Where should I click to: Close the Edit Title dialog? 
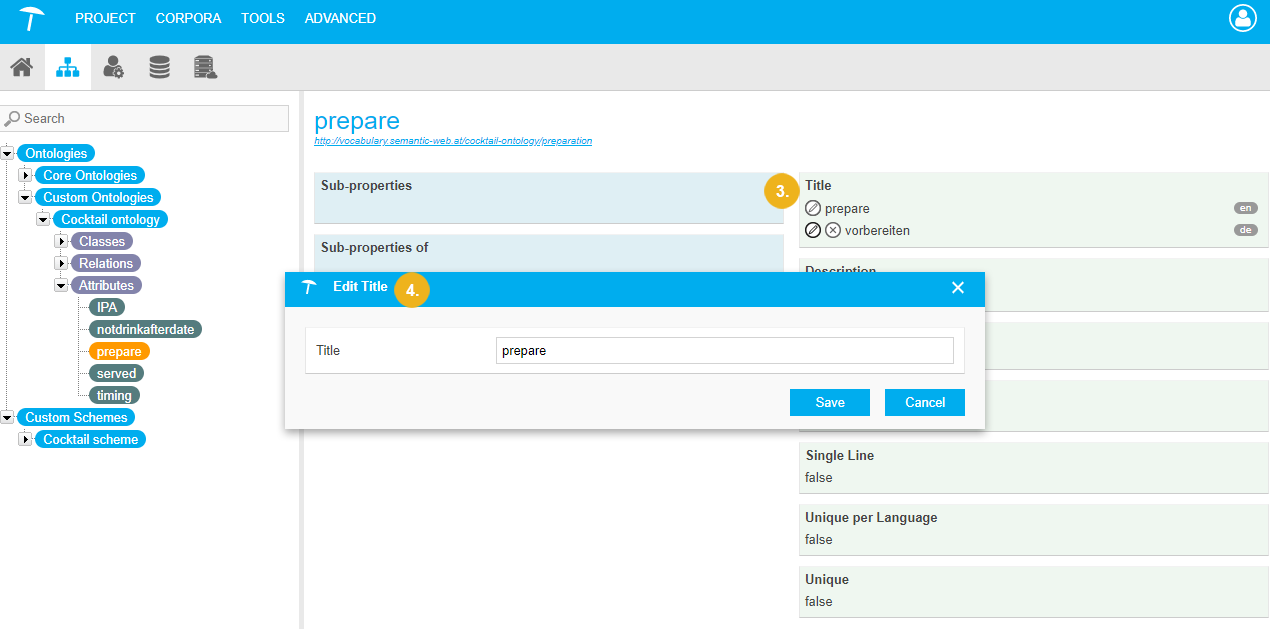click(x=957, y=288)
